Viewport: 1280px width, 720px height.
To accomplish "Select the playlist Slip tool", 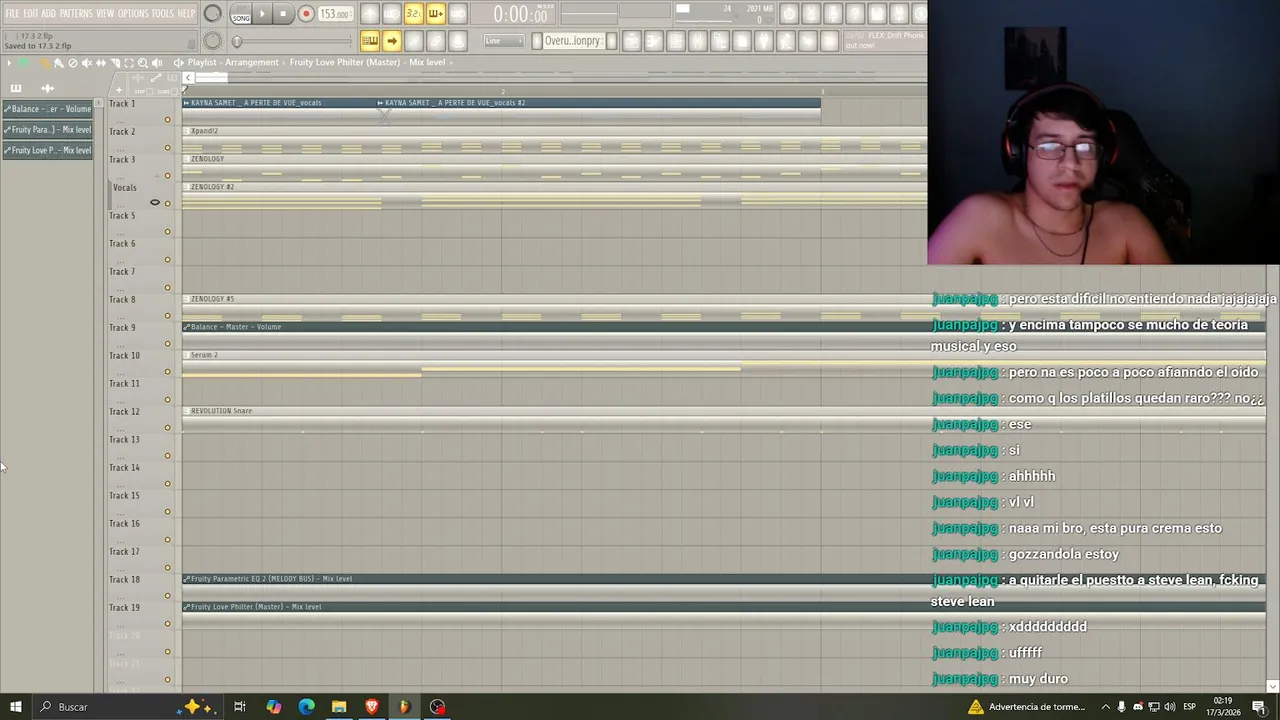I will pyautogui.click(x=101, y=63).
